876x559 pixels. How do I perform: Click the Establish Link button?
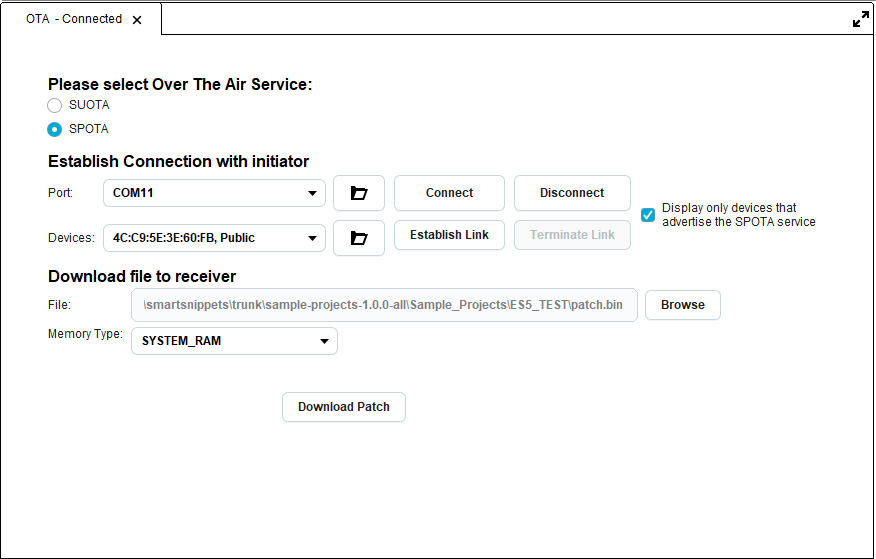click(x=449, y=235)
